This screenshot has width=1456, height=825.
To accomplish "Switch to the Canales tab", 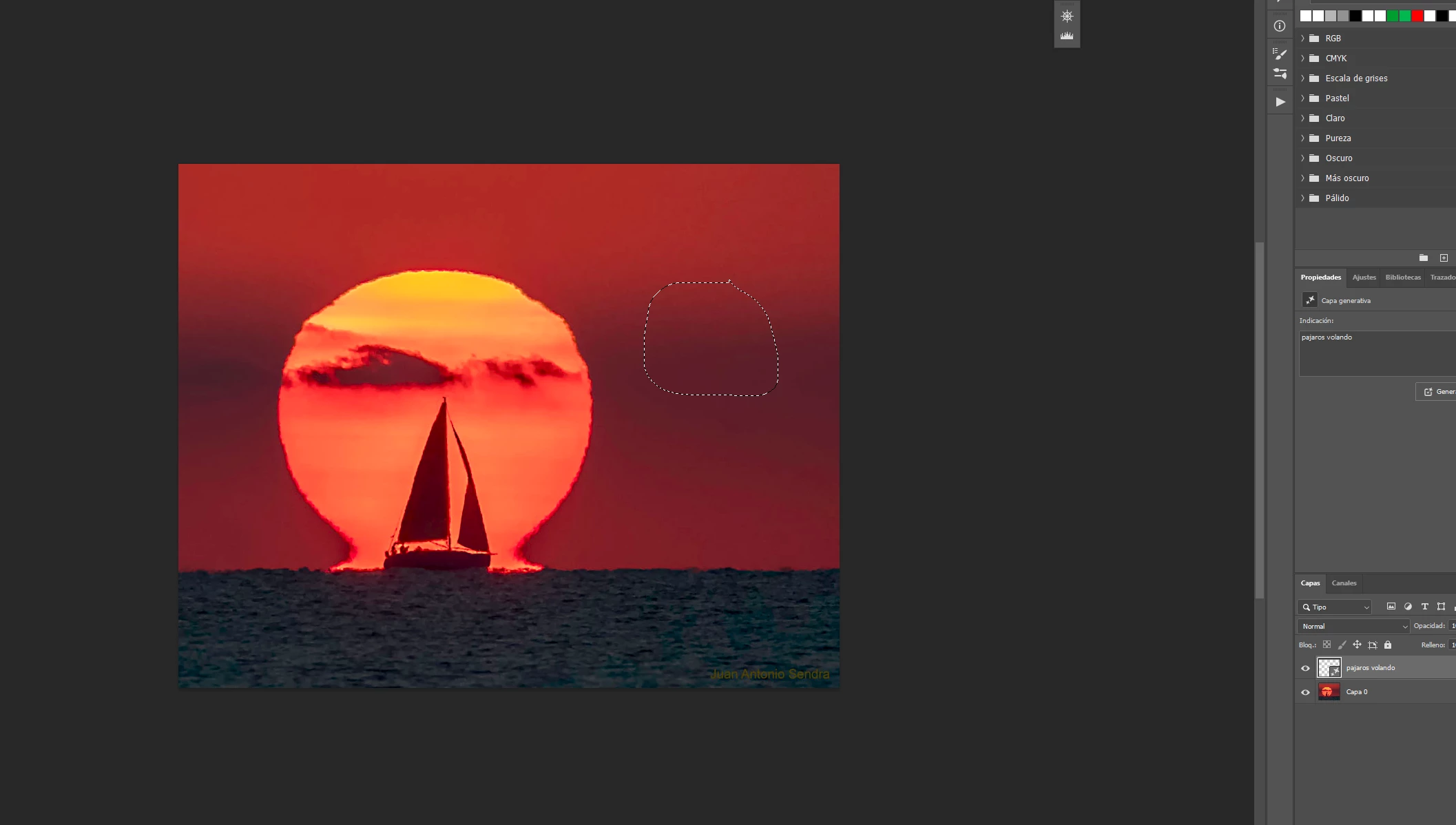I will (x=1344, y=583).
